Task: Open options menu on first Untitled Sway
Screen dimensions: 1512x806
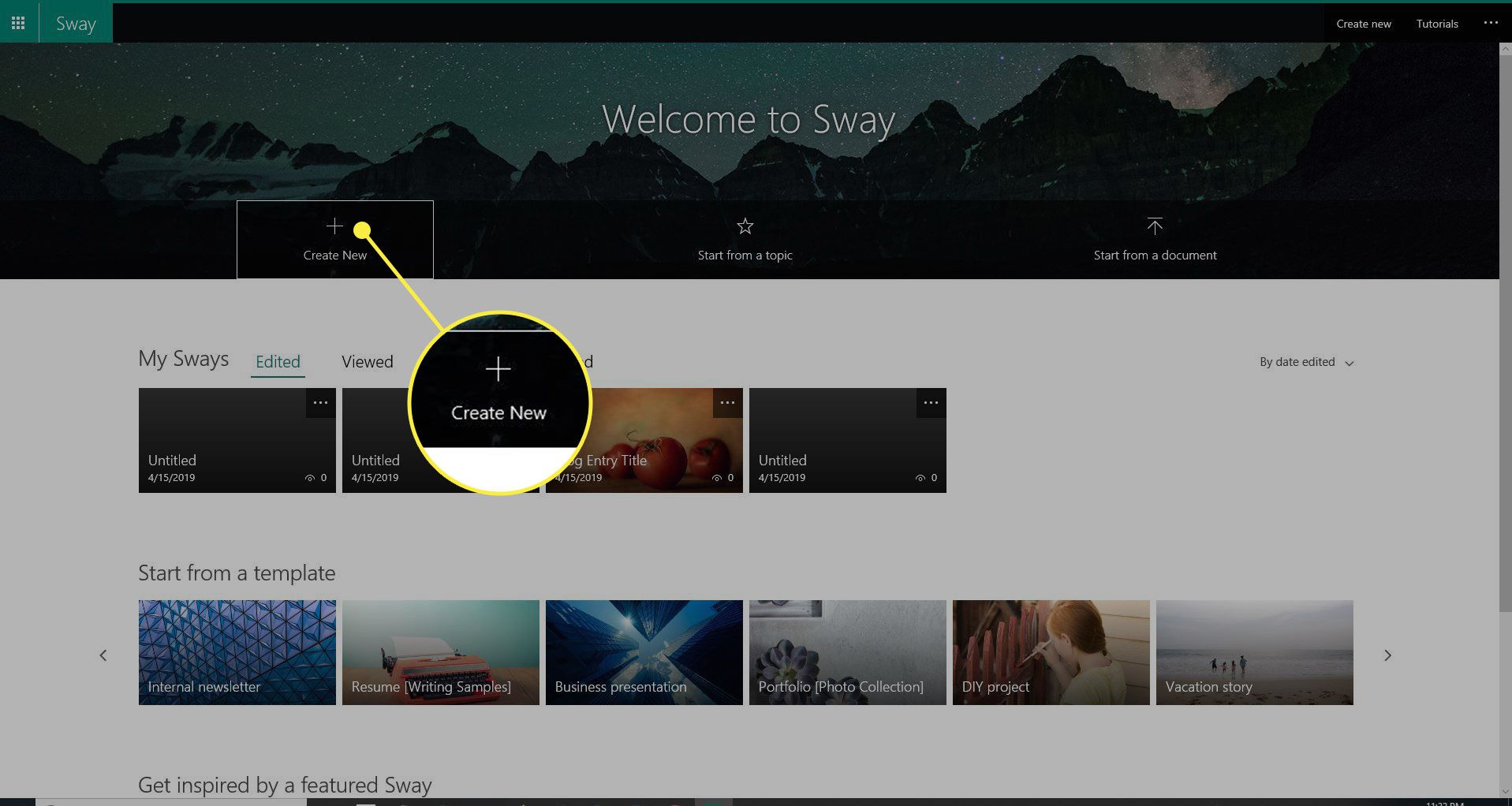Action: coord(320,403)
